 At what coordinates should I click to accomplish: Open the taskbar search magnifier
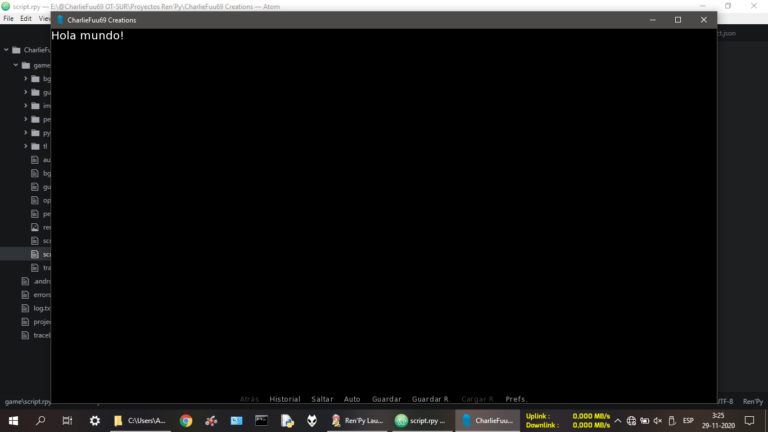tap(41, 421)
